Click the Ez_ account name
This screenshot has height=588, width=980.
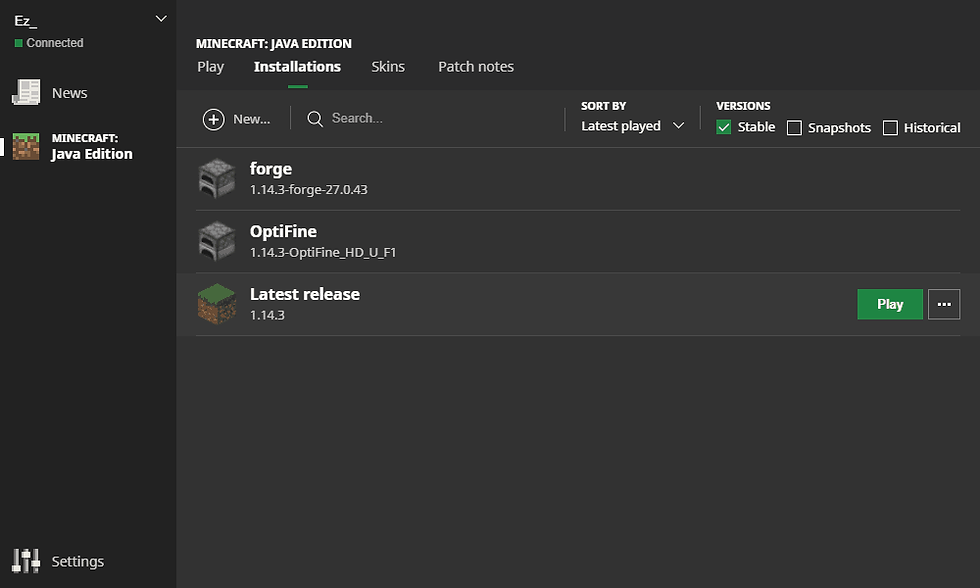pyautogui.click(x=26, y=21)
